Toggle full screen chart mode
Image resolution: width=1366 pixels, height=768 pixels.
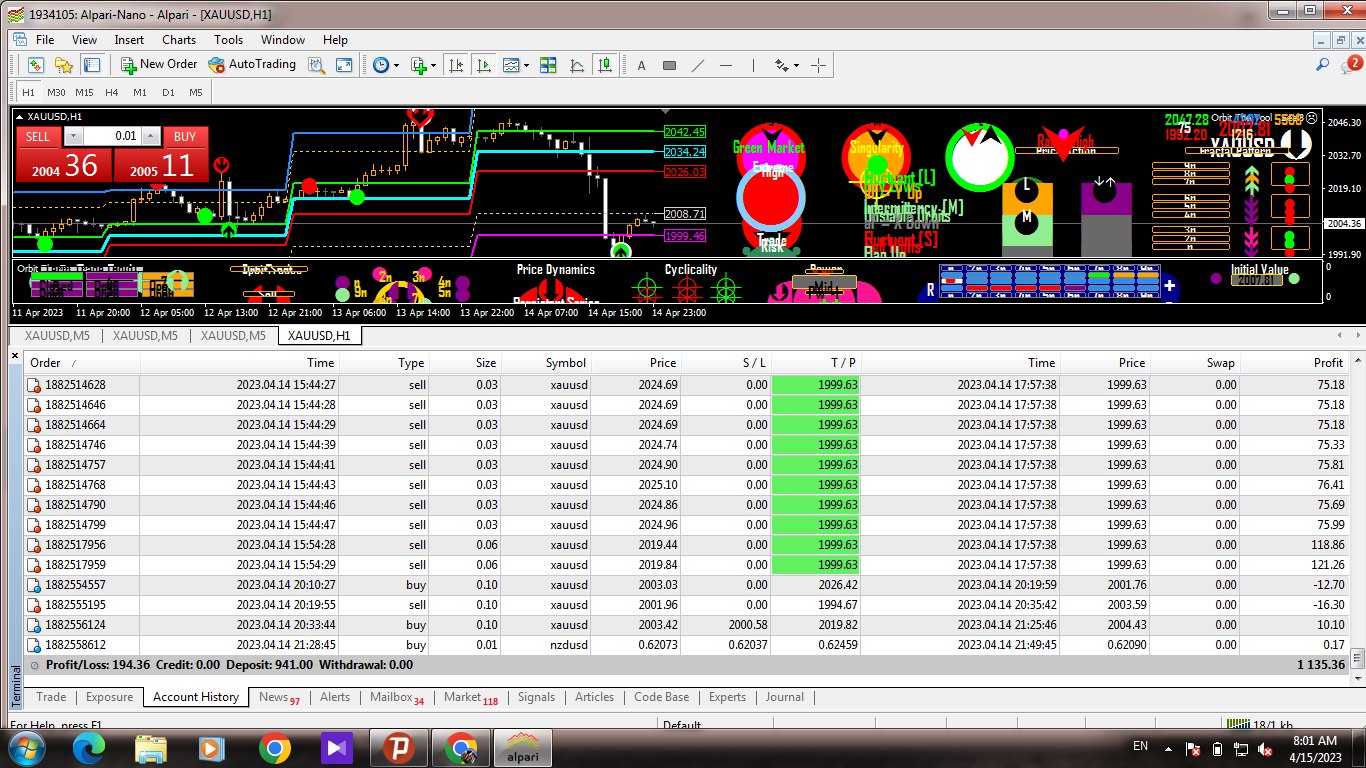pos(344,65)
